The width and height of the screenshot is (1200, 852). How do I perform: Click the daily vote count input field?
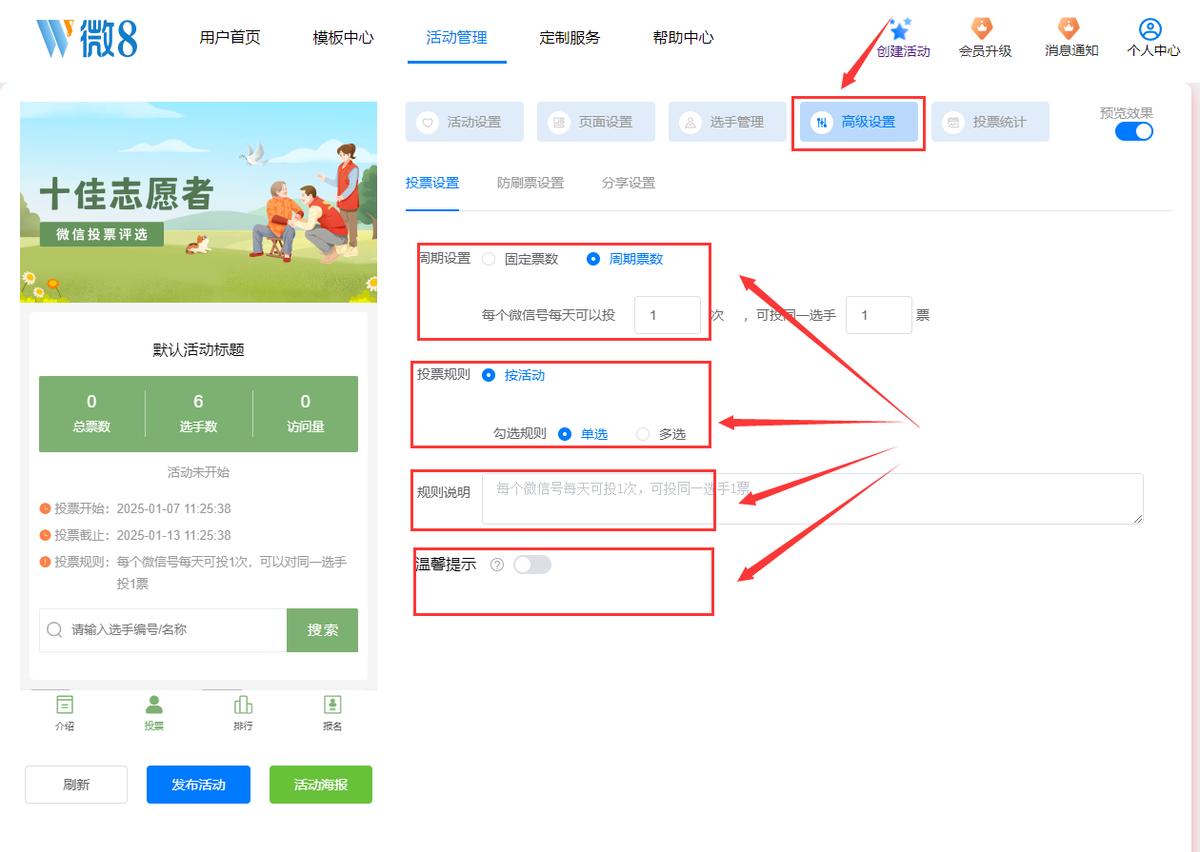click(x=668, y=315)
